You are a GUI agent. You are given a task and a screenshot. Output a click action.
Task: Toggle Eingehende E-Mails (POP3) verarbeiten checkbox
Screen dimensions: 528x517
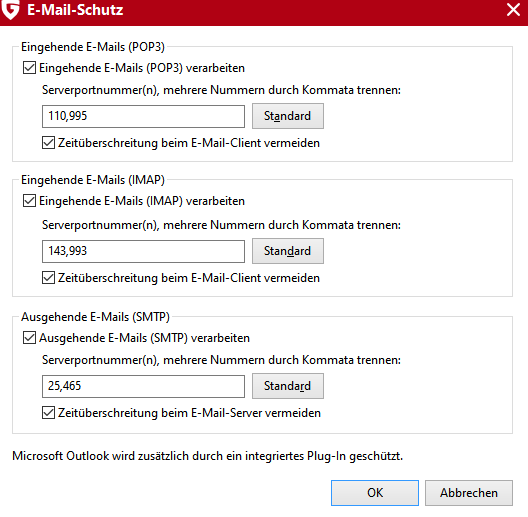coord(29,68)
